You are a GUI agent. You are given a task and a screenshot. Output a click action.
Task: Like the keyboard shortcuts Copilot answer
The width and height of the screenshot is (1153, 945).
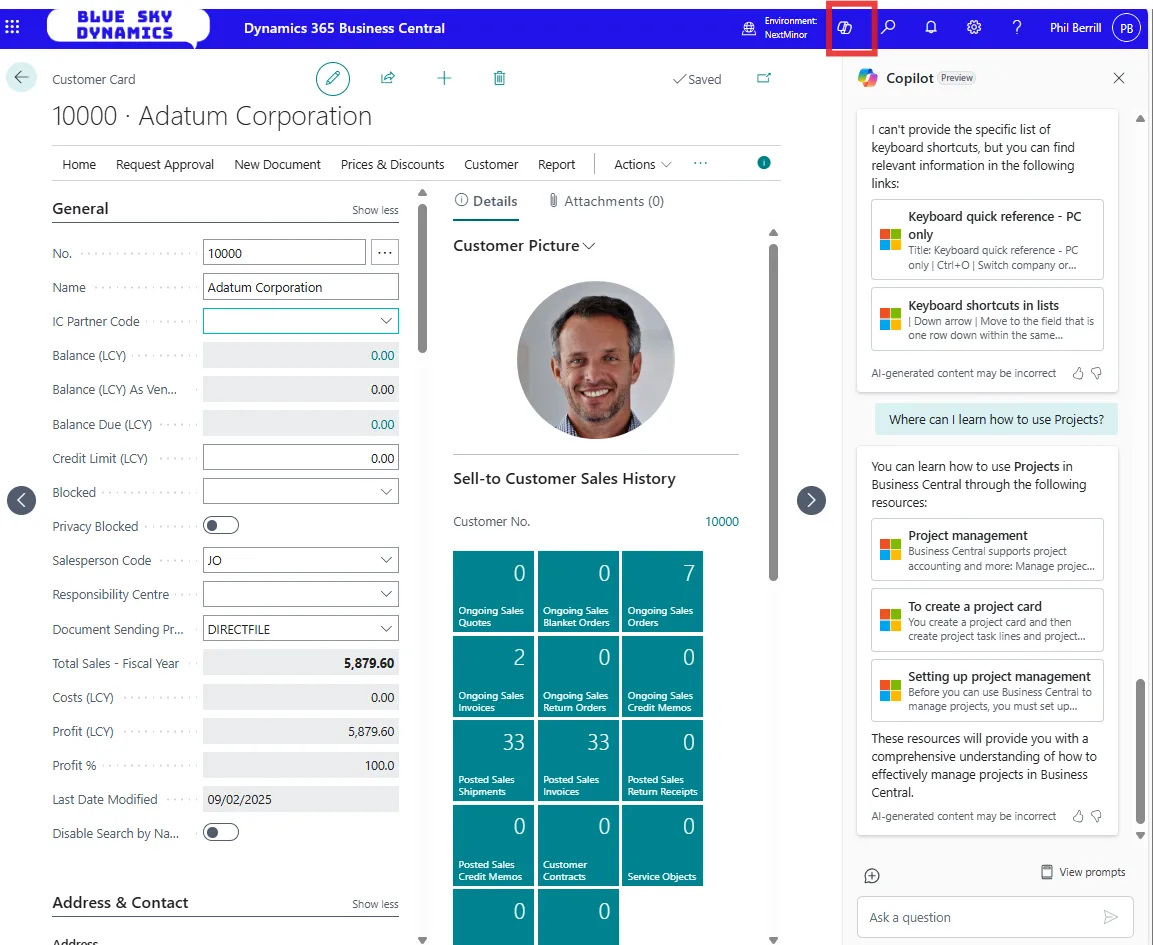[x=1078, y=374]
